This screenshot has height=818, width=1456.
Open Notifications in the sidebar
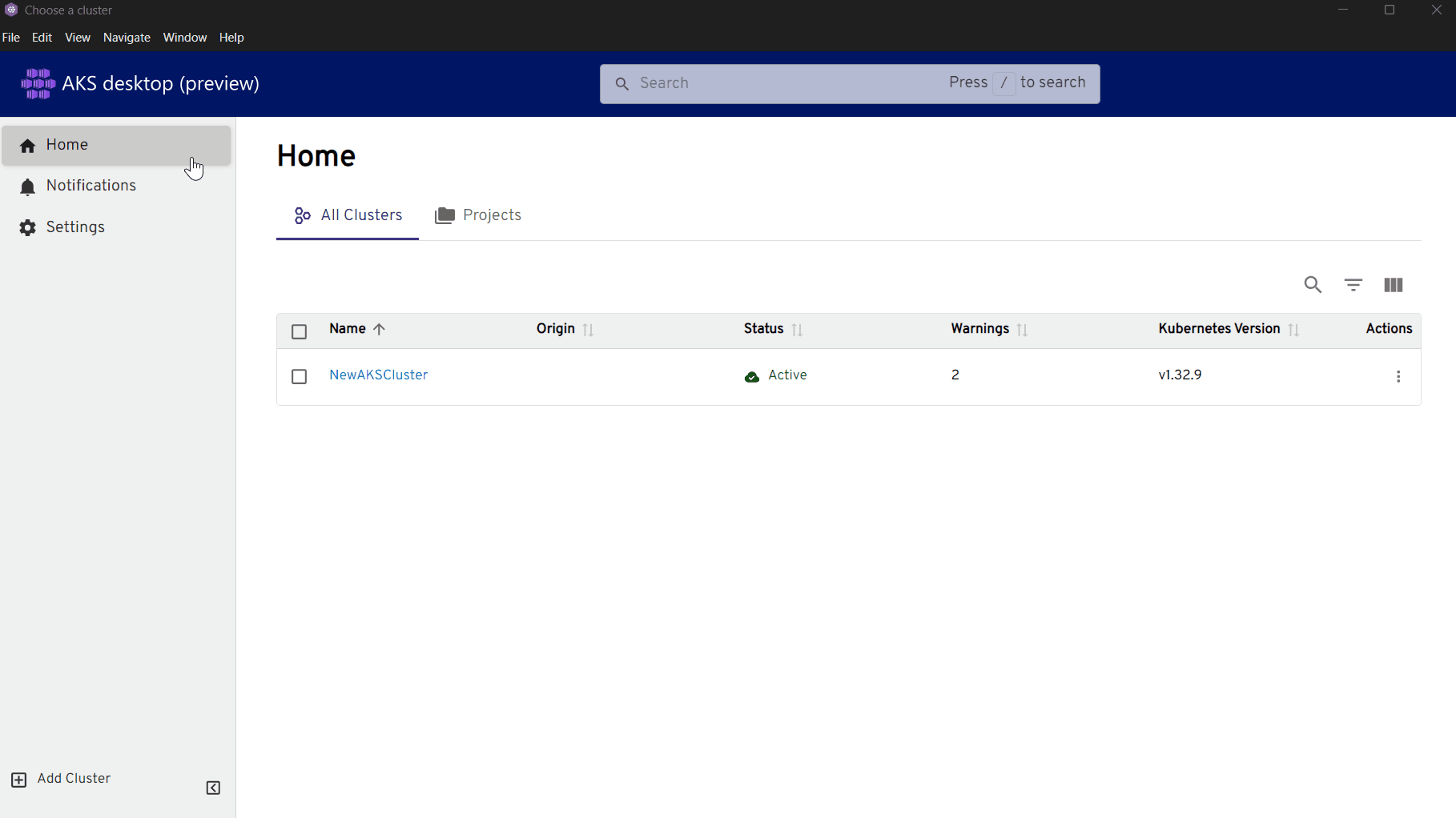click(x=116, y=186)
